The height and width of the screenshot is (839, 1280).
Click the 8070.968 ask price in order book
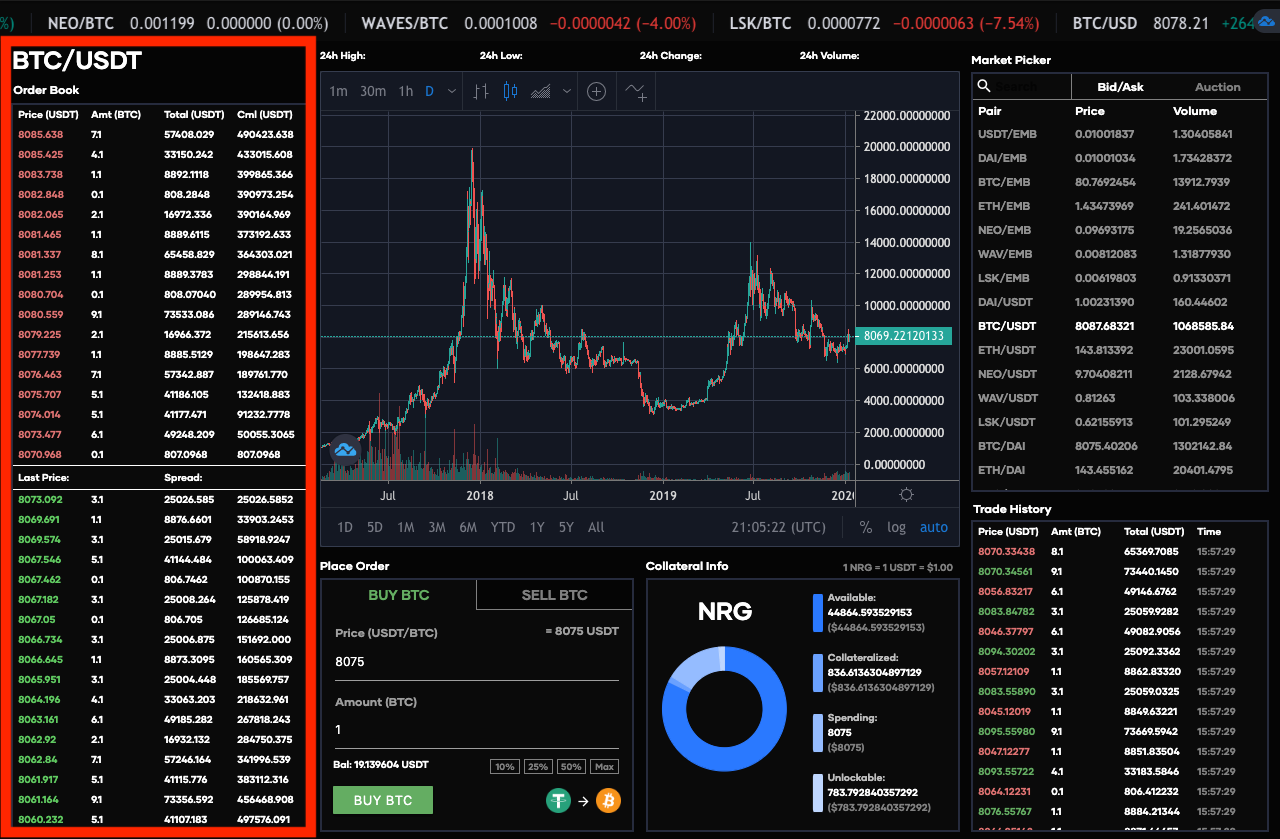coord(40,454)
